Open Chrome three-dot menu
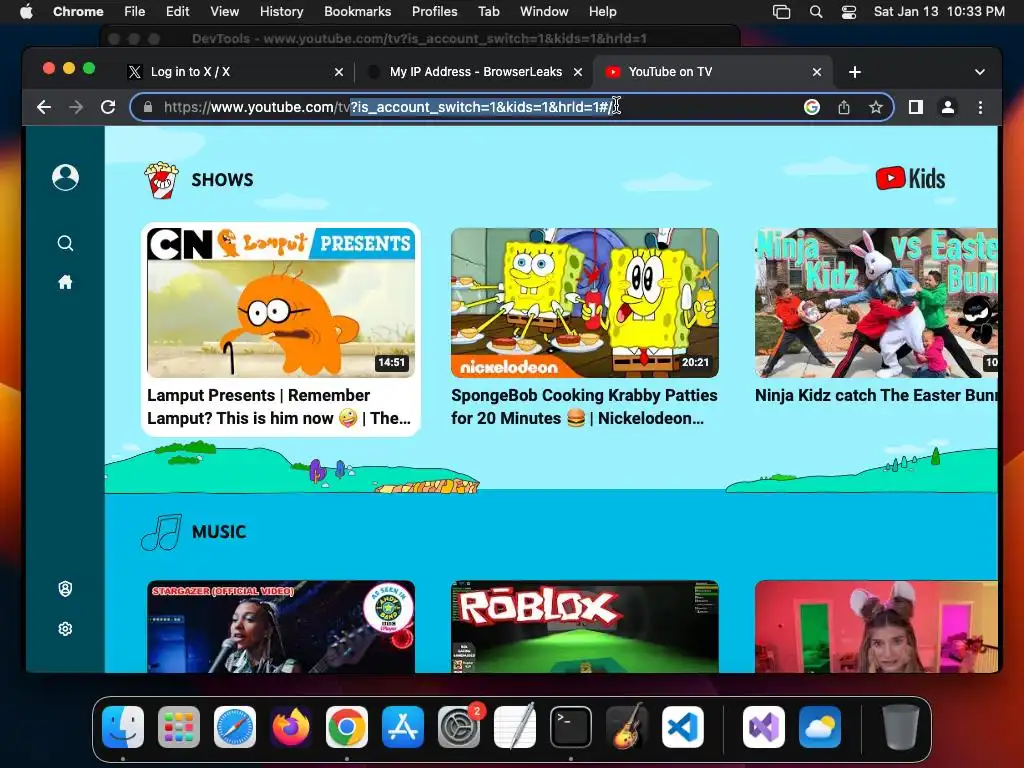1024x768 pixels. pyautogui.click(x=980, y=107)
